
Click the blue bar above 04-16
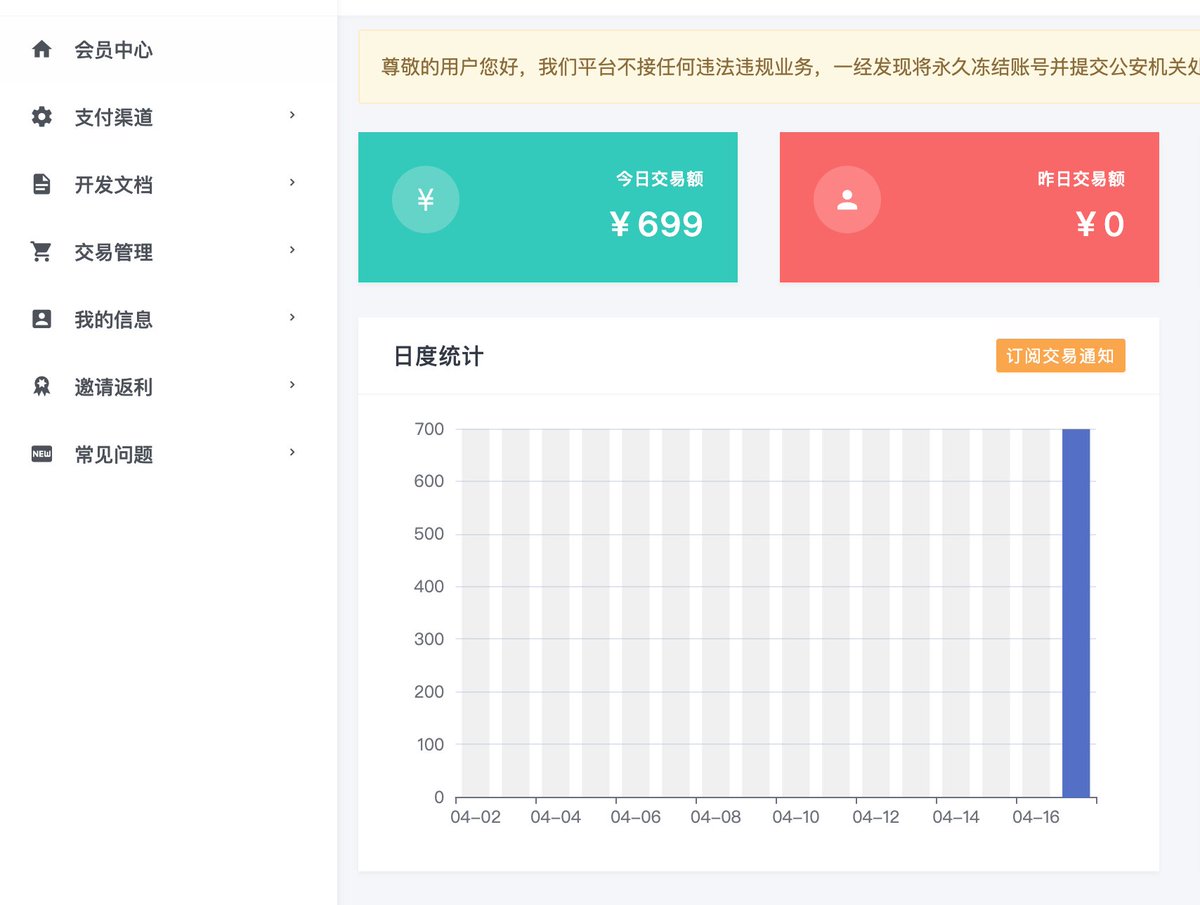tap(1075, 610)
